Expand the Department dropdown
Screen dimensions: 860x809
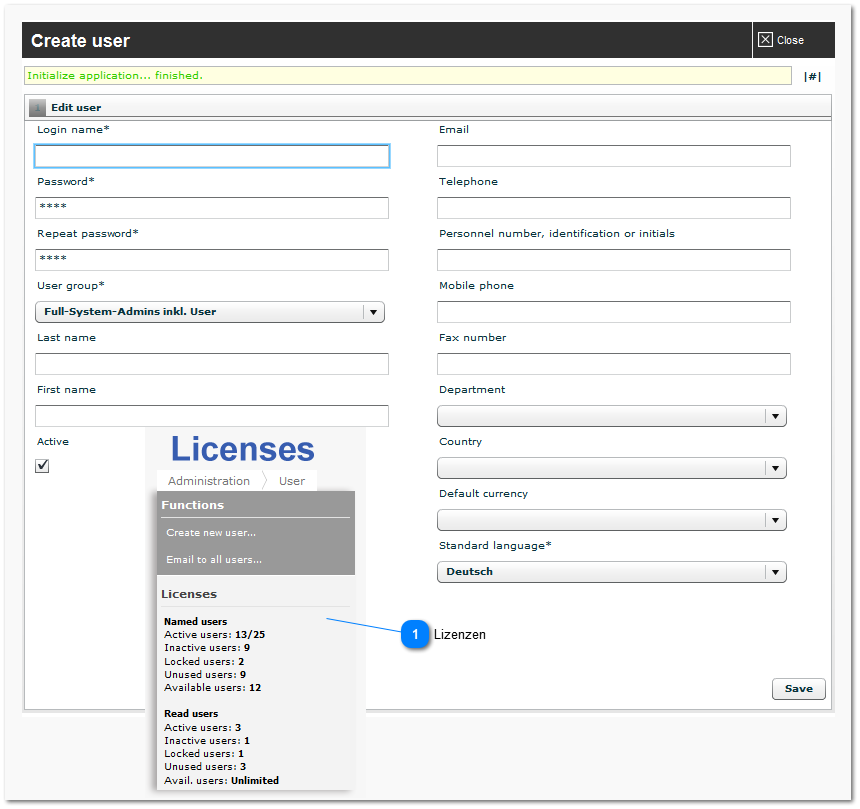click(x=612, y=416)
